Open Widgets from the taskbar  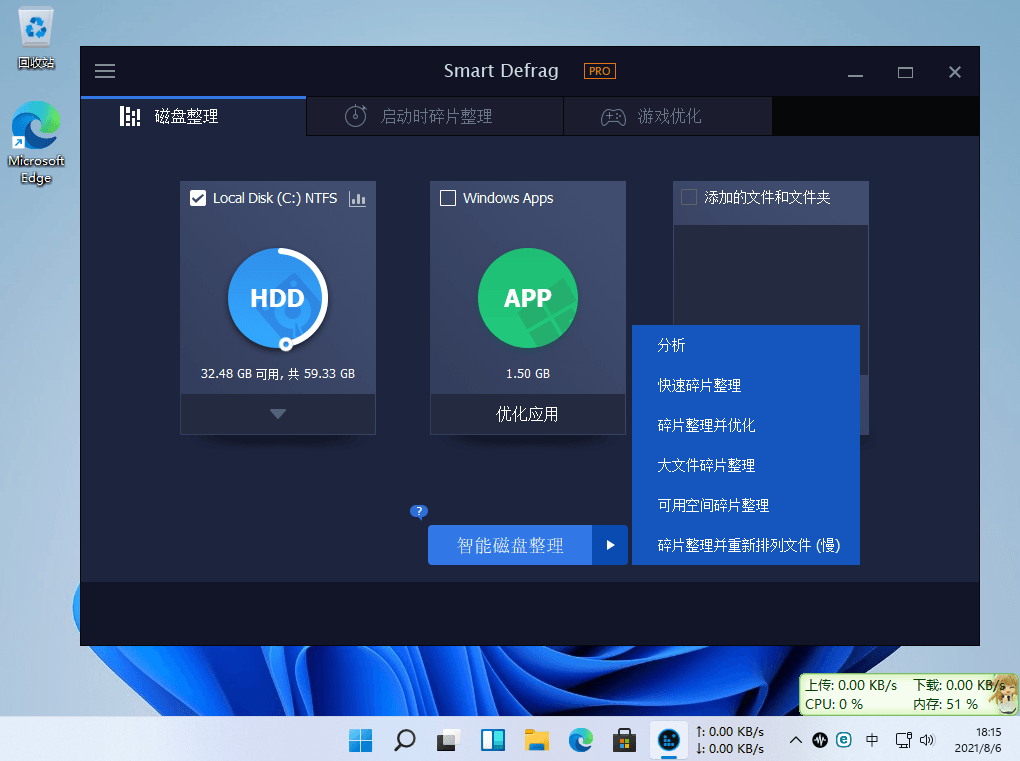[492, 740]
